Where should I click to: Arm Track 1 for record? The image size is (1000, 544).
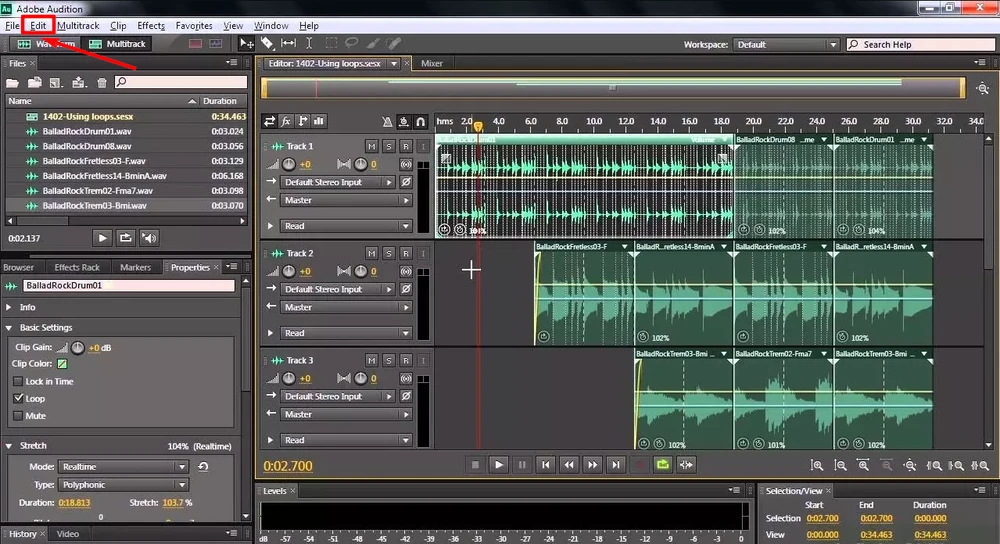pyautogui.click(x=406, y=146)
